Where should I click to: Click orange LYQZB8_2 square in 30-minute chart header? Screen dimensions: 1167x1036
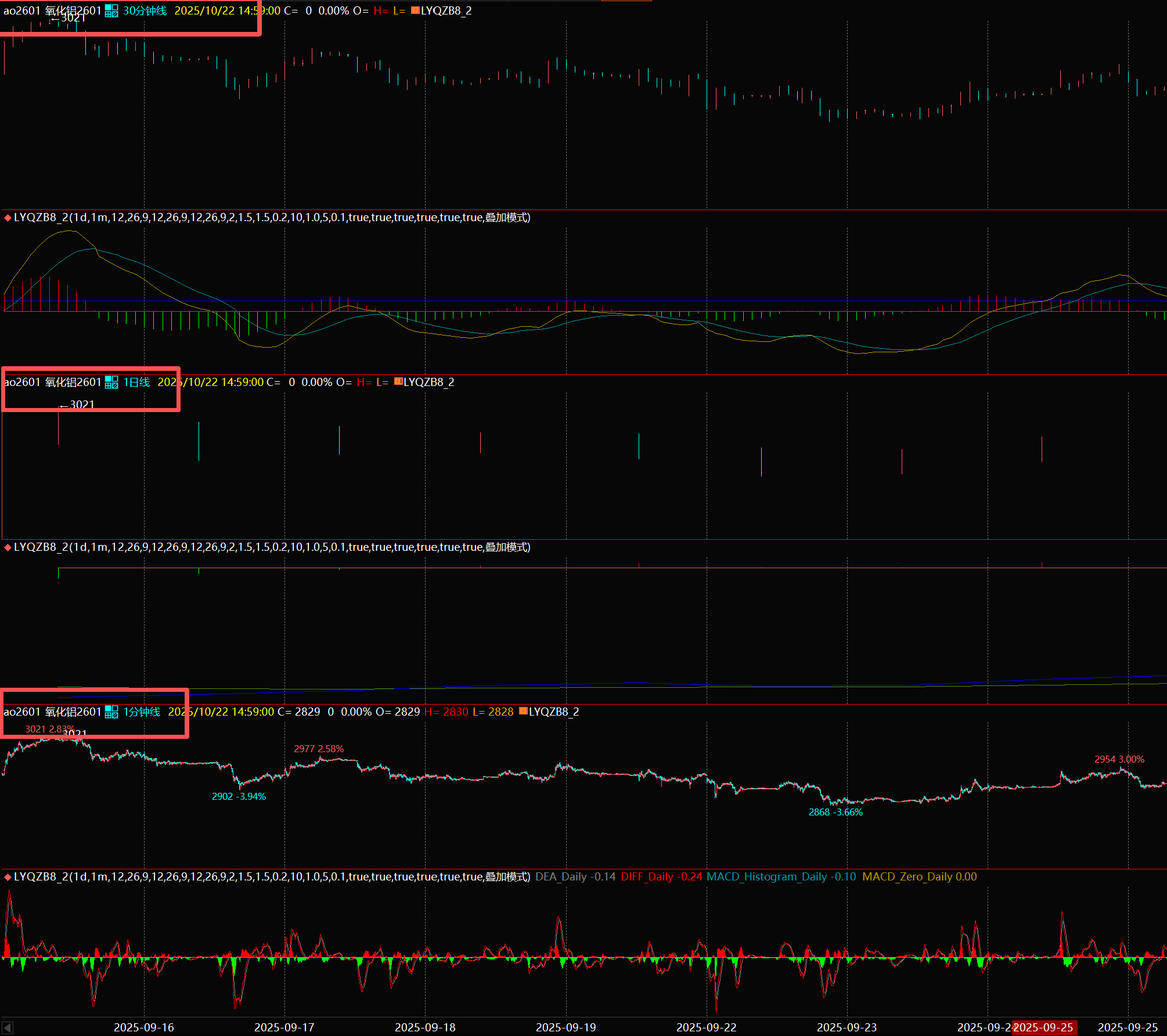tap(415, 10)
